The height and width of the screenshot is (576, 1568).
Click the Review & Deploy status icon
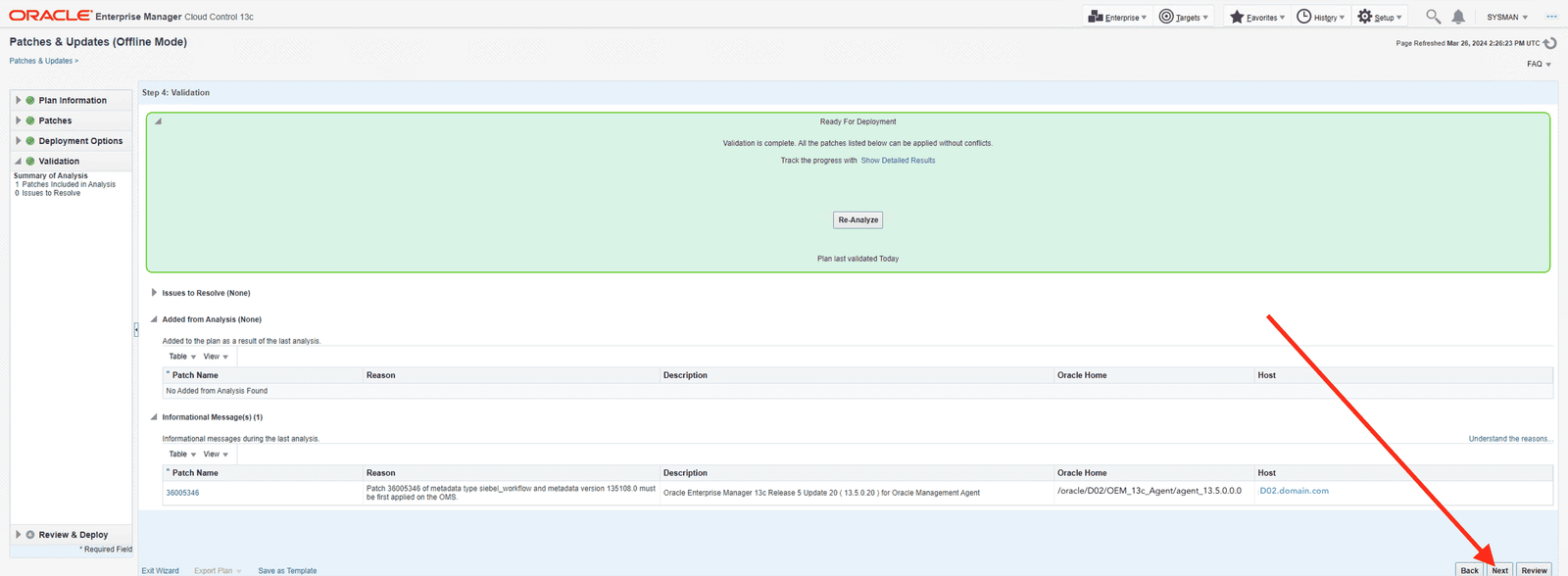[x=30, y=535]
